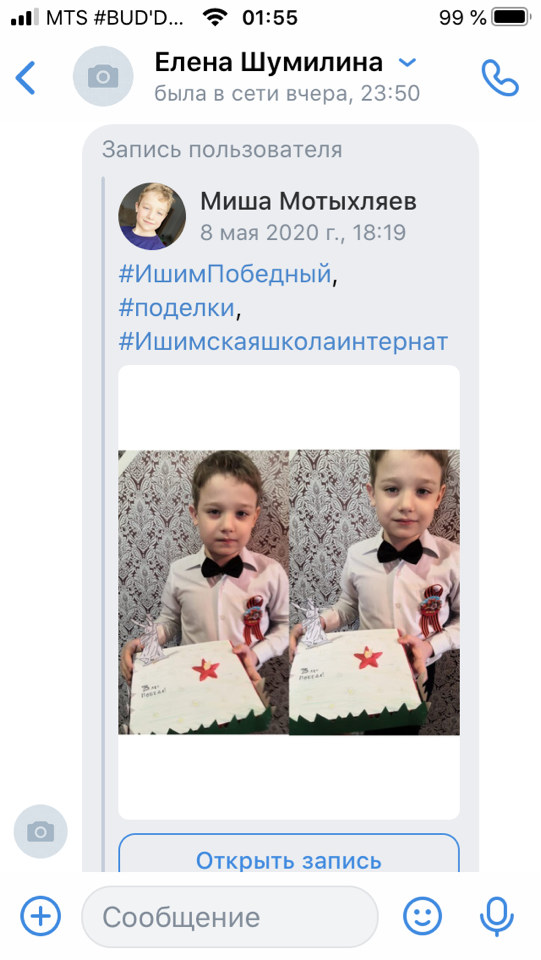The height and width of the screenshot is (960, 541).
Task: Start a call with the phone icon
Action: click(500, 77)
